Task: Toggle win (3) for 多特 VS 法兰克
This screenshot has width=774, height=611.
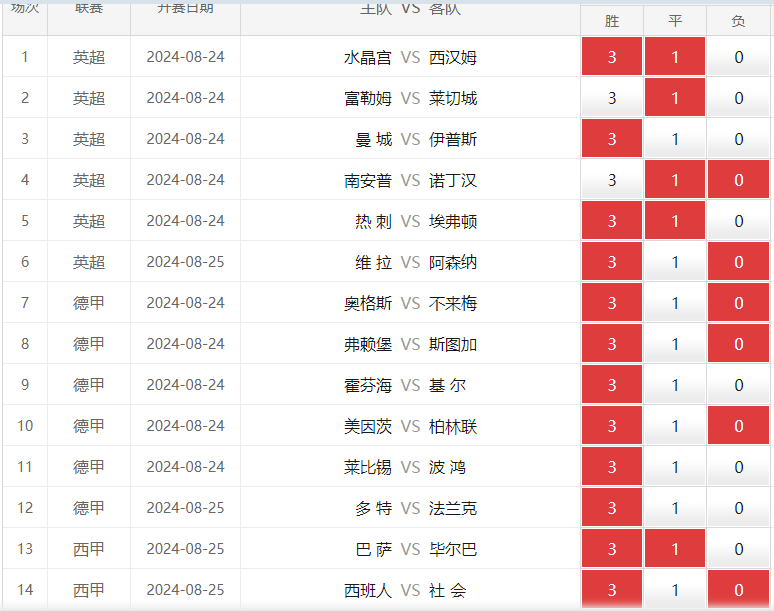Action: (x=612, y=507)
